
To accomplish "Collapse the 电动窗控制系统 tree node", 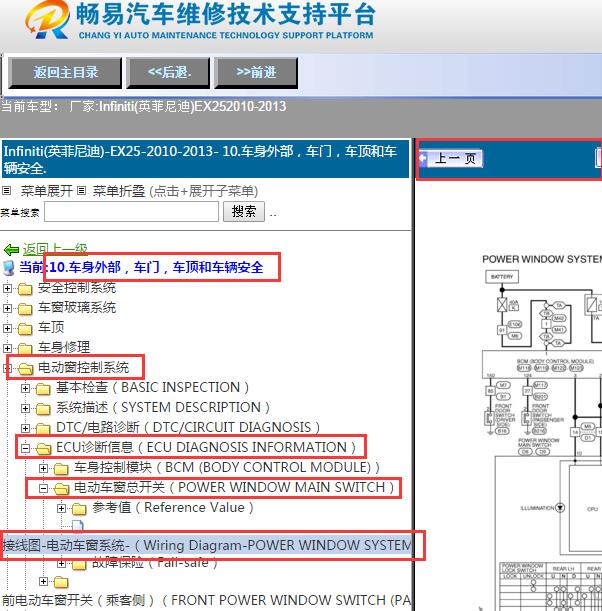I will [7, 368].
